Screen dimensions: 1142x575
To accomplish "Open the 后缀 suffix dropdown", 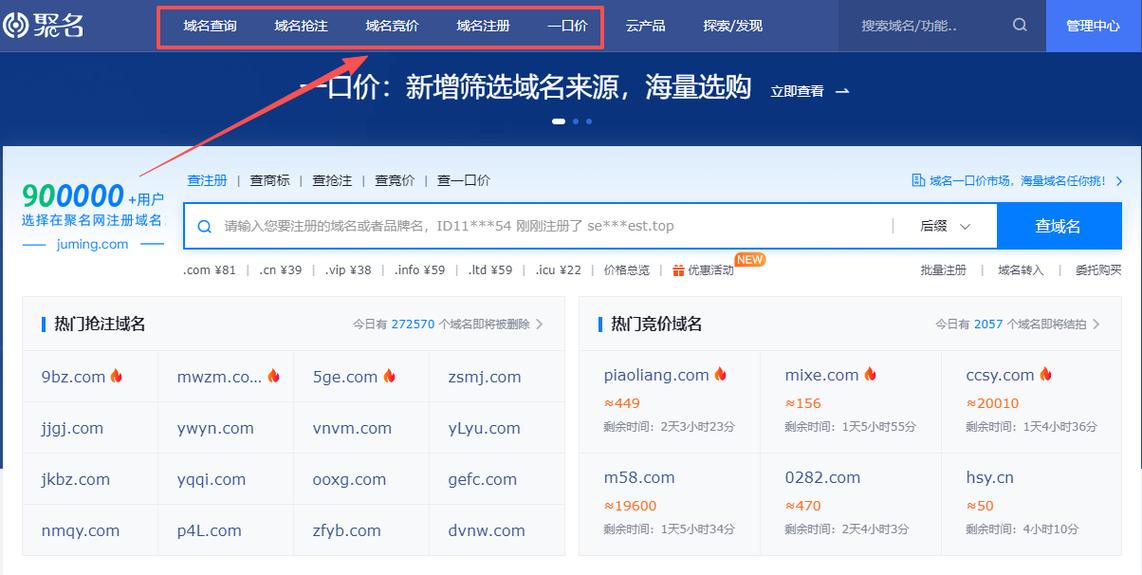I will point(945,227).
